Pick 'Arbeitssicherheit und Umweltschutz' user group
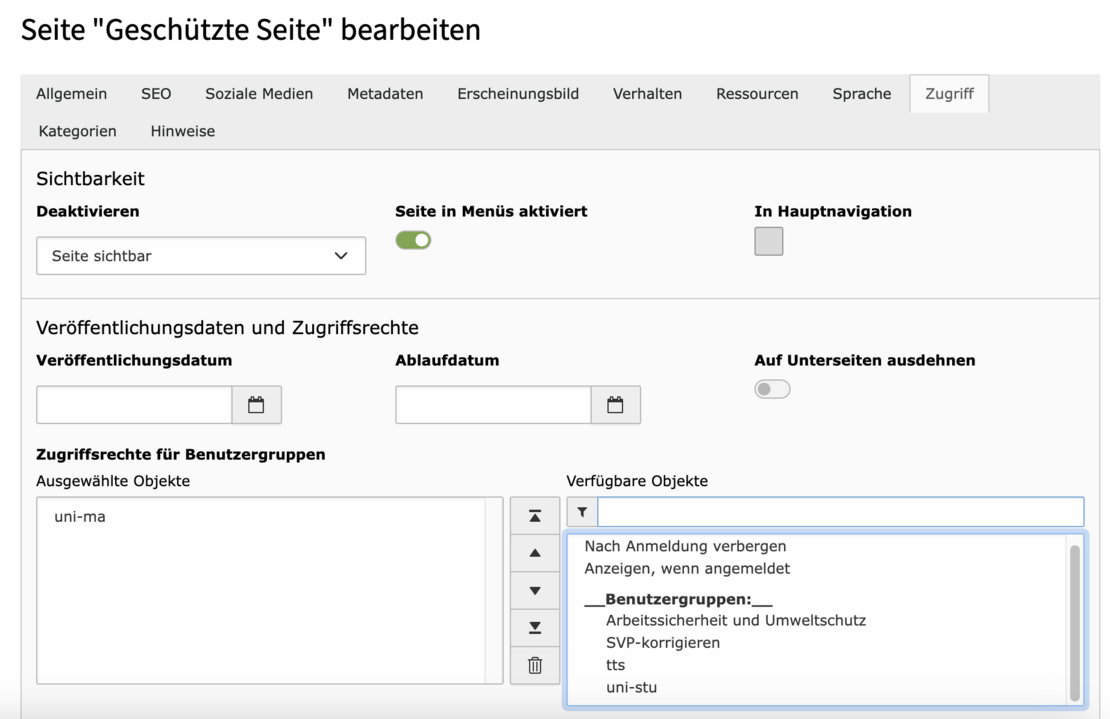This screenshot has height=719, width=1110. (735, 620)
